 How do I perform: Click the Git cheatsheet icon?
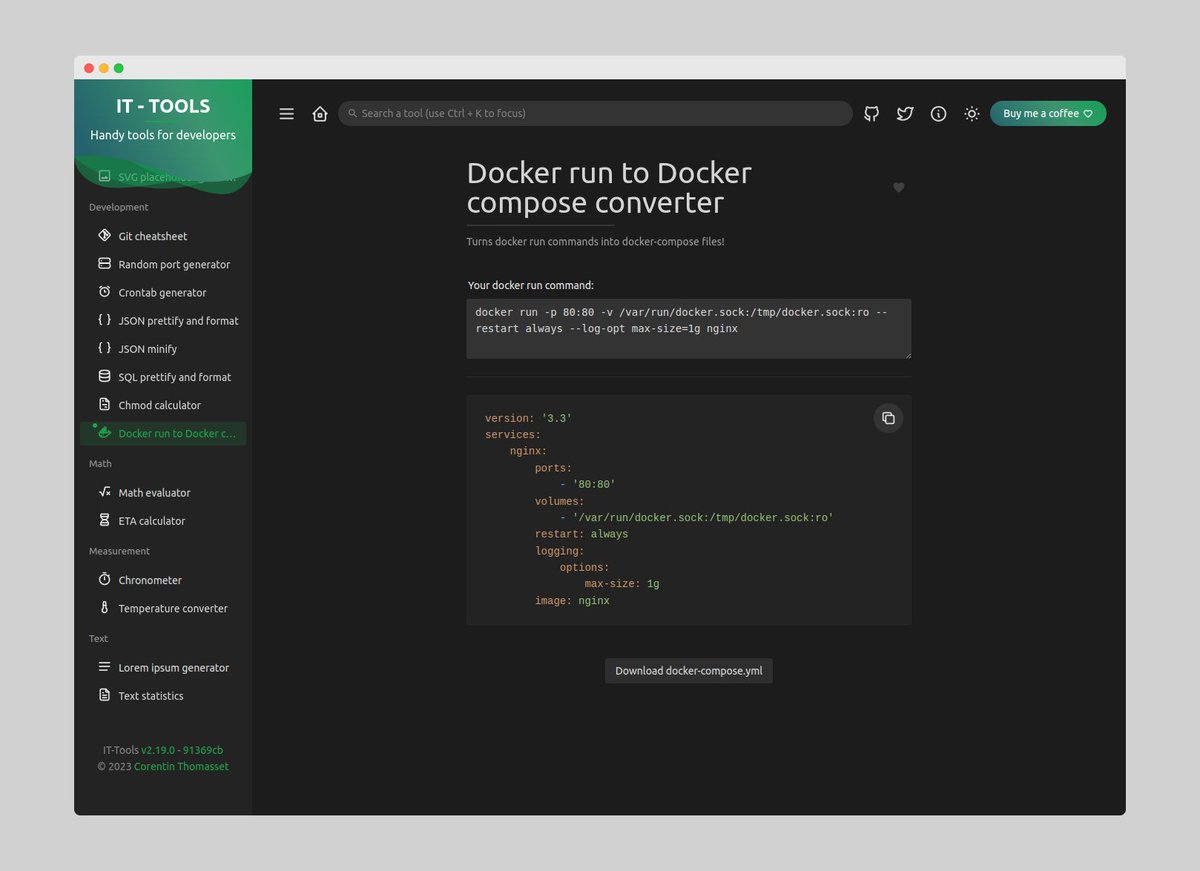[x=105, y=235]
